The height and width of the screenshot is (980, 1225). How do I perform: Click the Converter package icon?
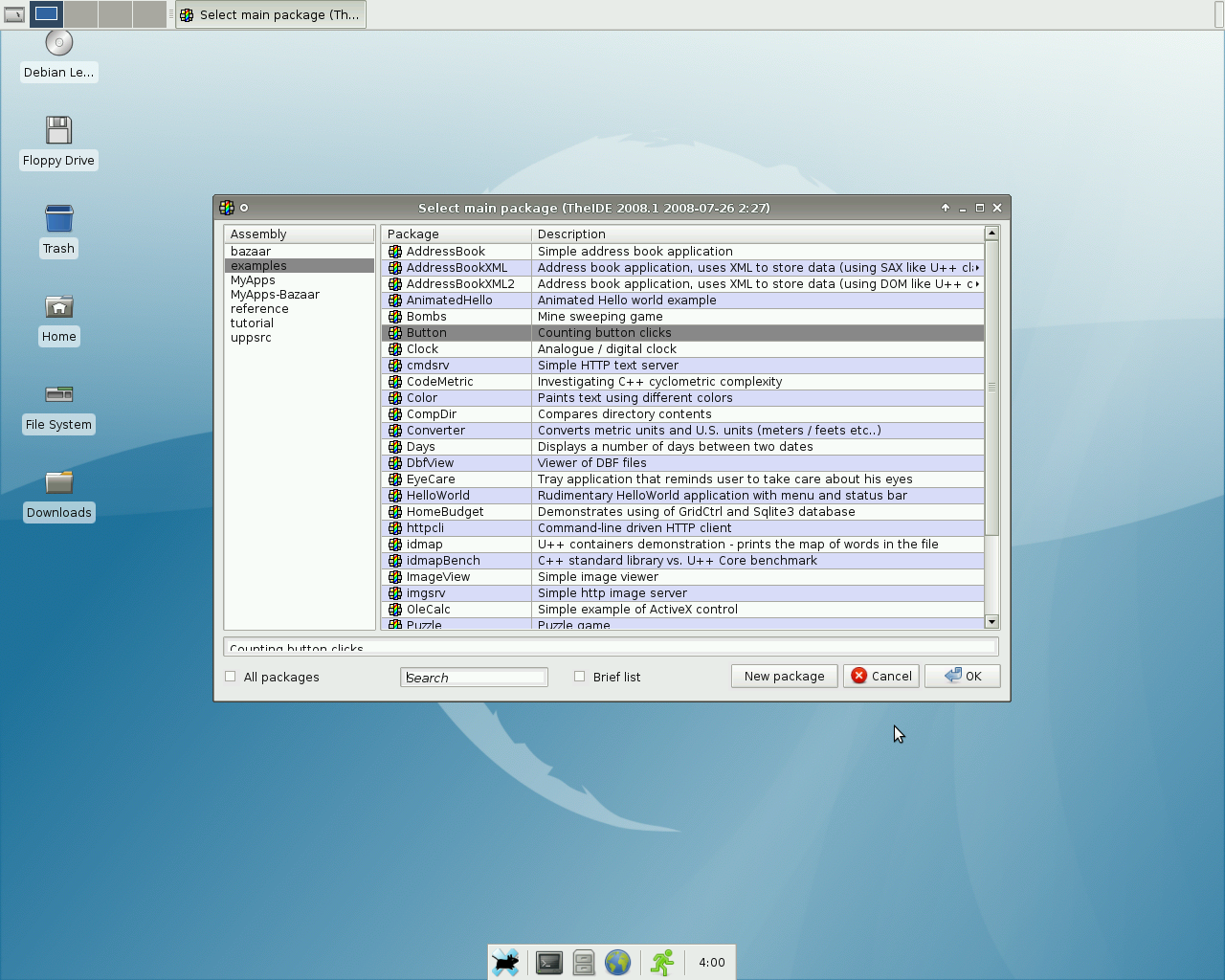tap(394, 431)
